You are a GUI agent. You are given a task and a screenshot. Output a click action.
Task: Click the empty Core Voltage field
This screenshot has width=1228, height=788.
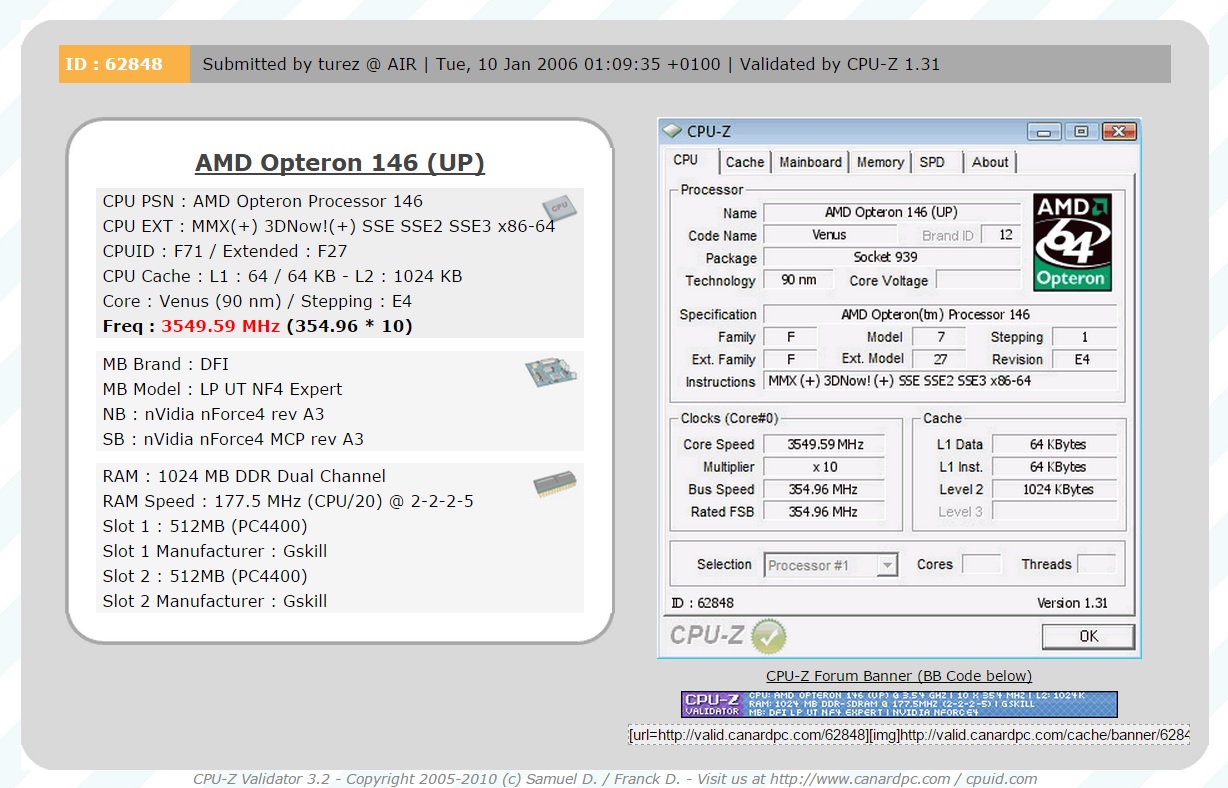click(x=977, y=280)
